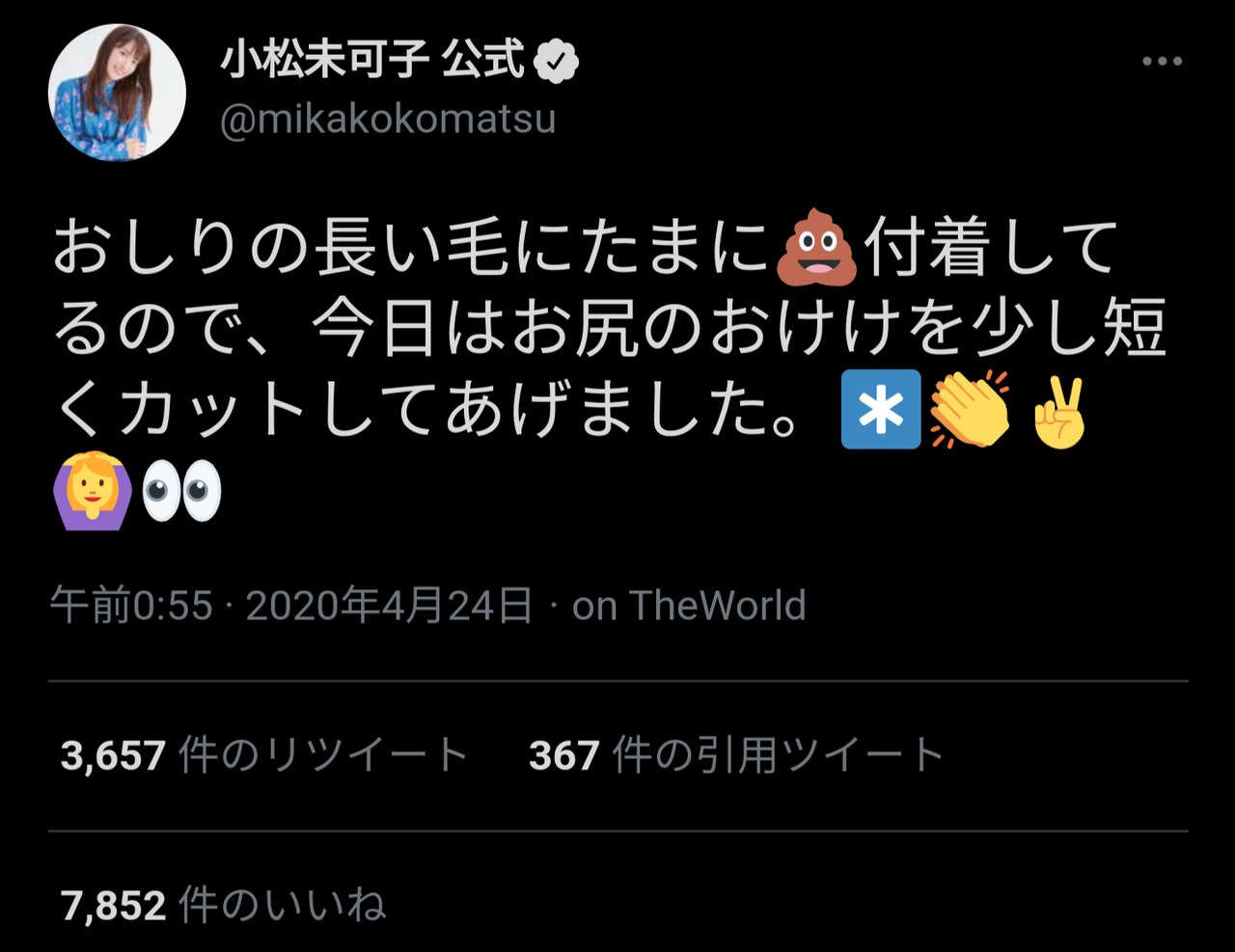
Task: Click the clapping hands emoji
Action: [970, 409]
